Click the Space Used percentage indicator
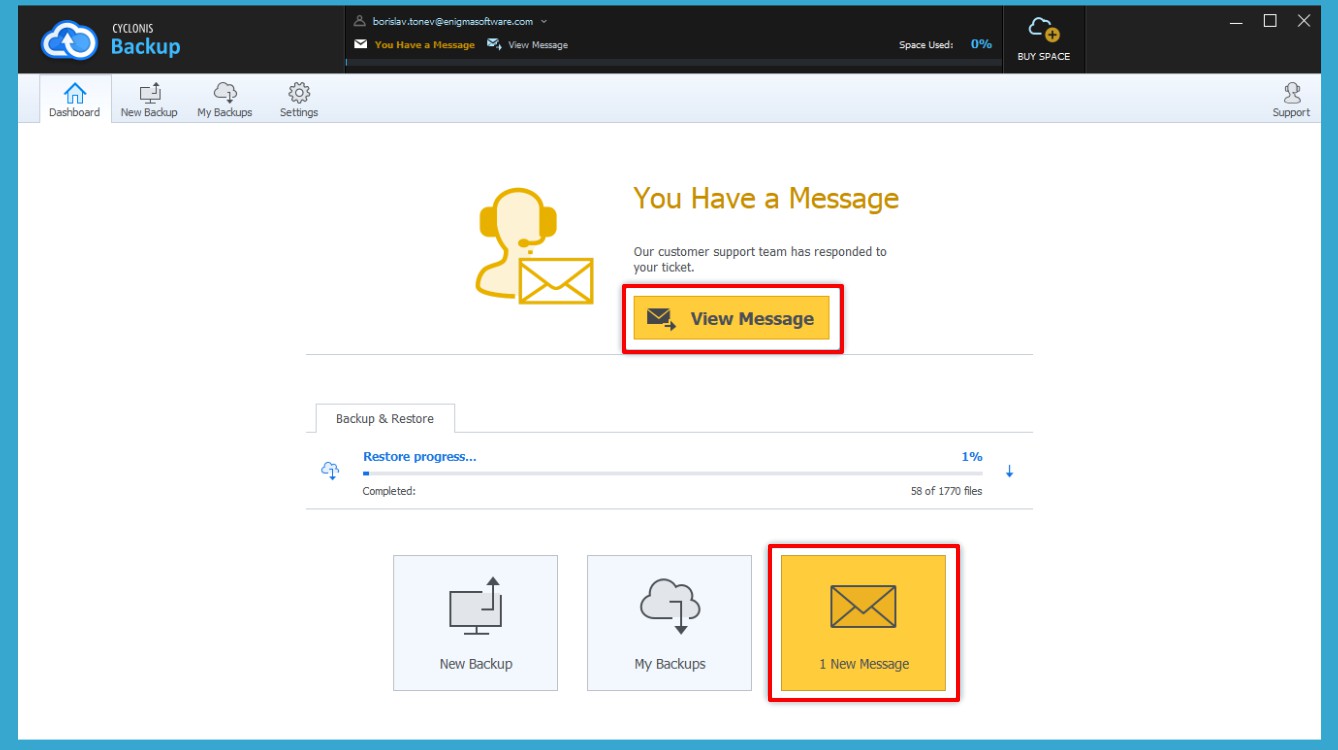The height and width of the screenshot is (750, 1338). pos(980,44)
